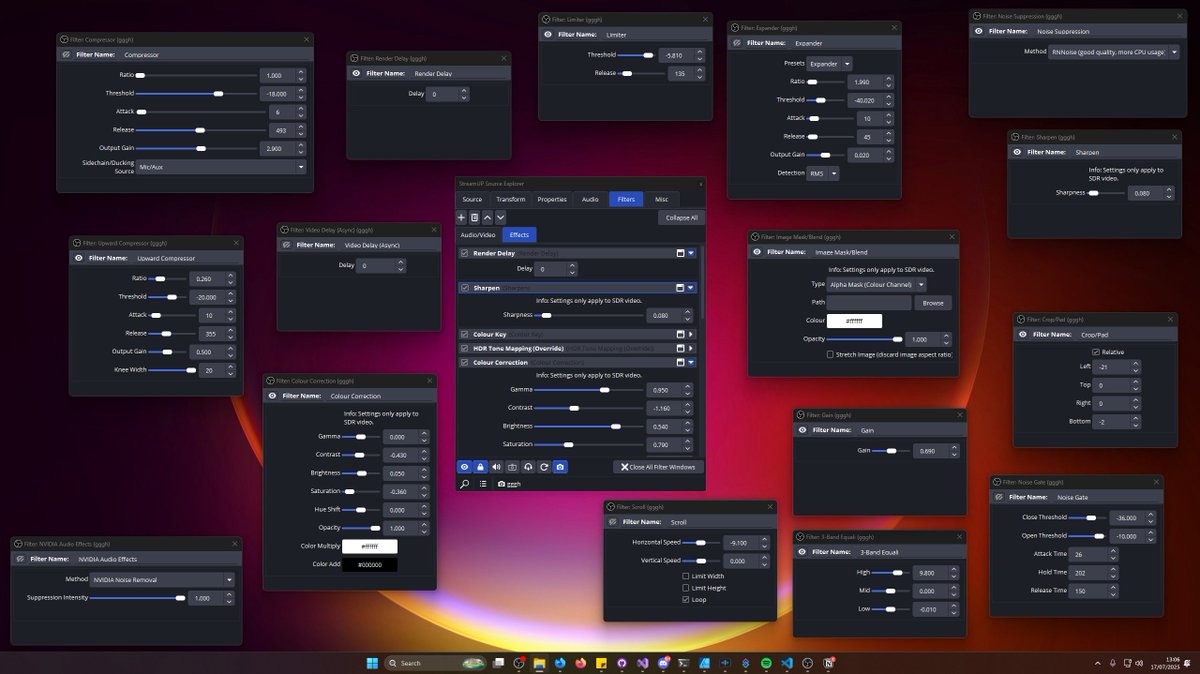Screen dimensions: 1200x674
Task: Click the list view icon in Source Explorer
Action: pos(483,484)
